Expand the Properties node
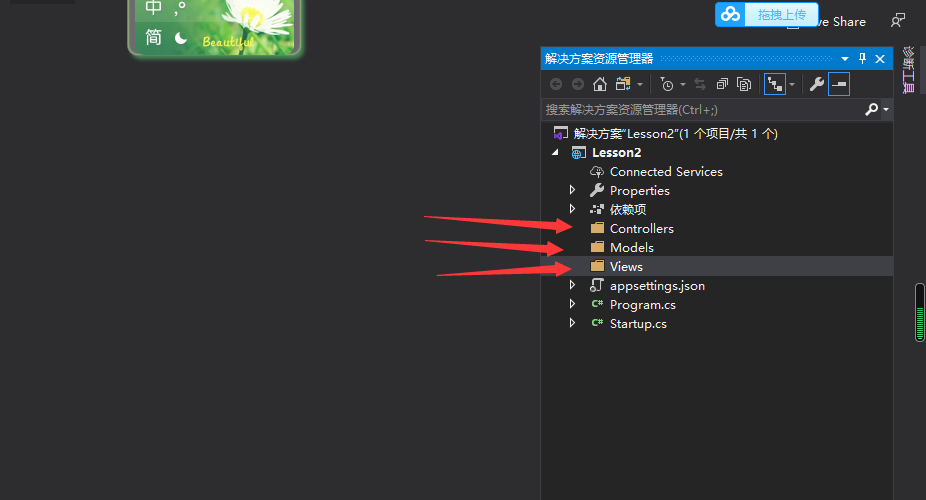The image size is (926, 500). click(x=572, y=190)
